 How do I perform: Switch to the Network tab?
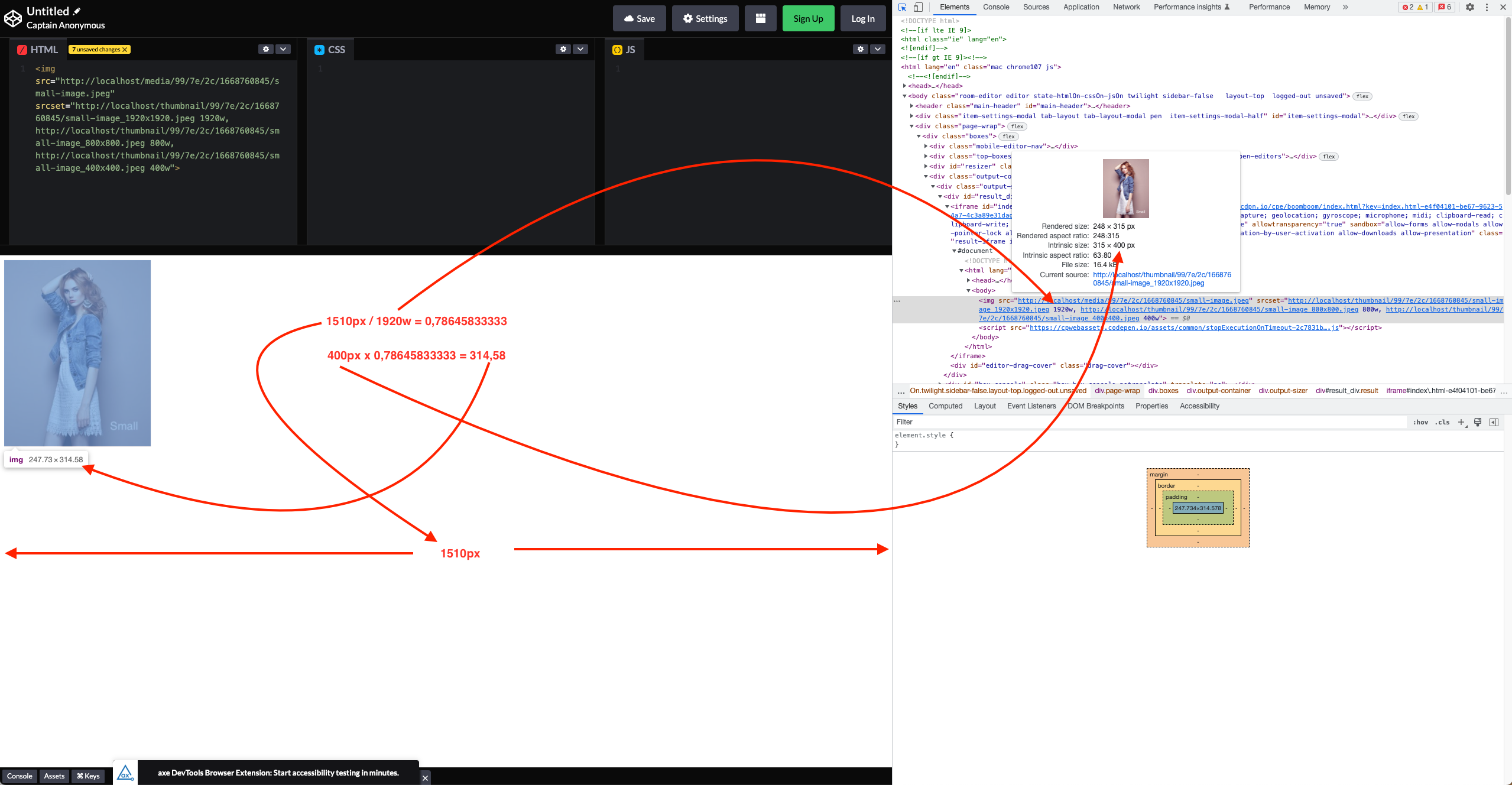click(1126, 7)
